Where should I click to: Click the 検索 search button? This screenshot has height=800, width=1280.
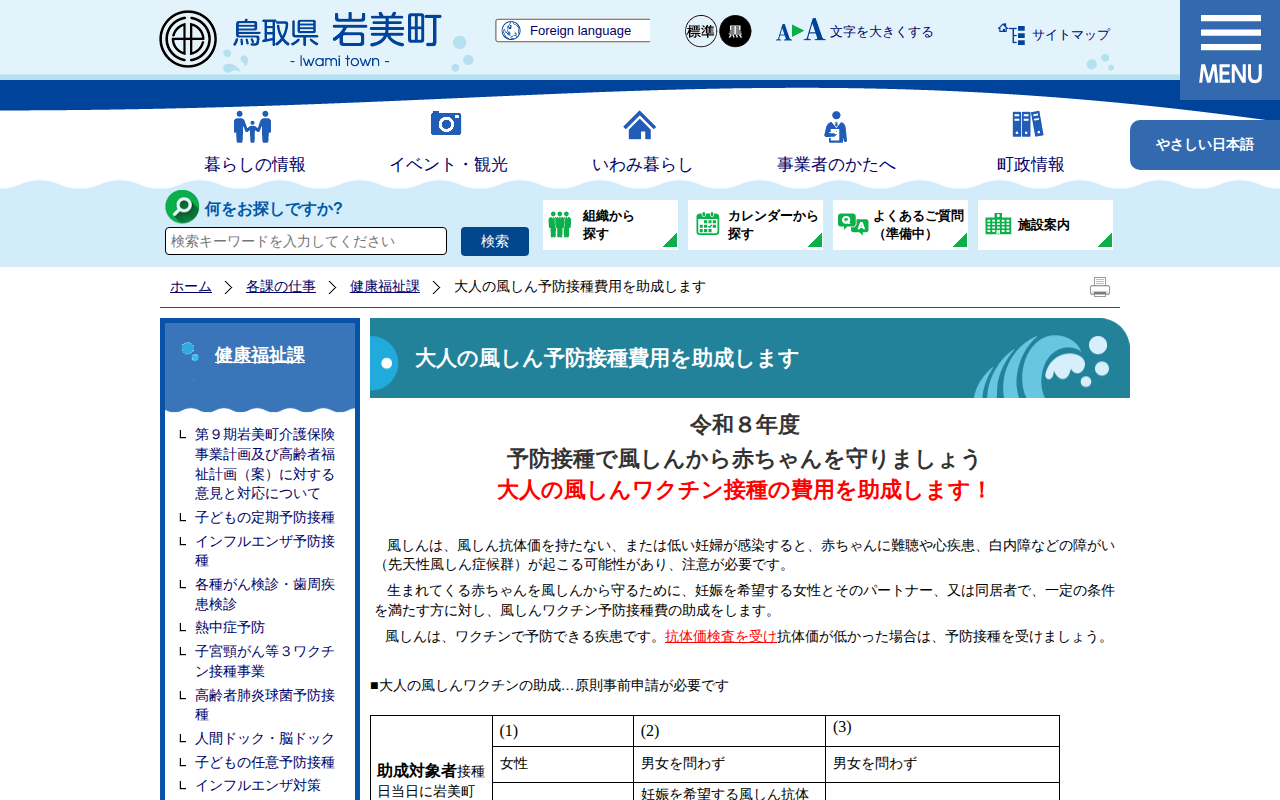[x=495, y=241]
